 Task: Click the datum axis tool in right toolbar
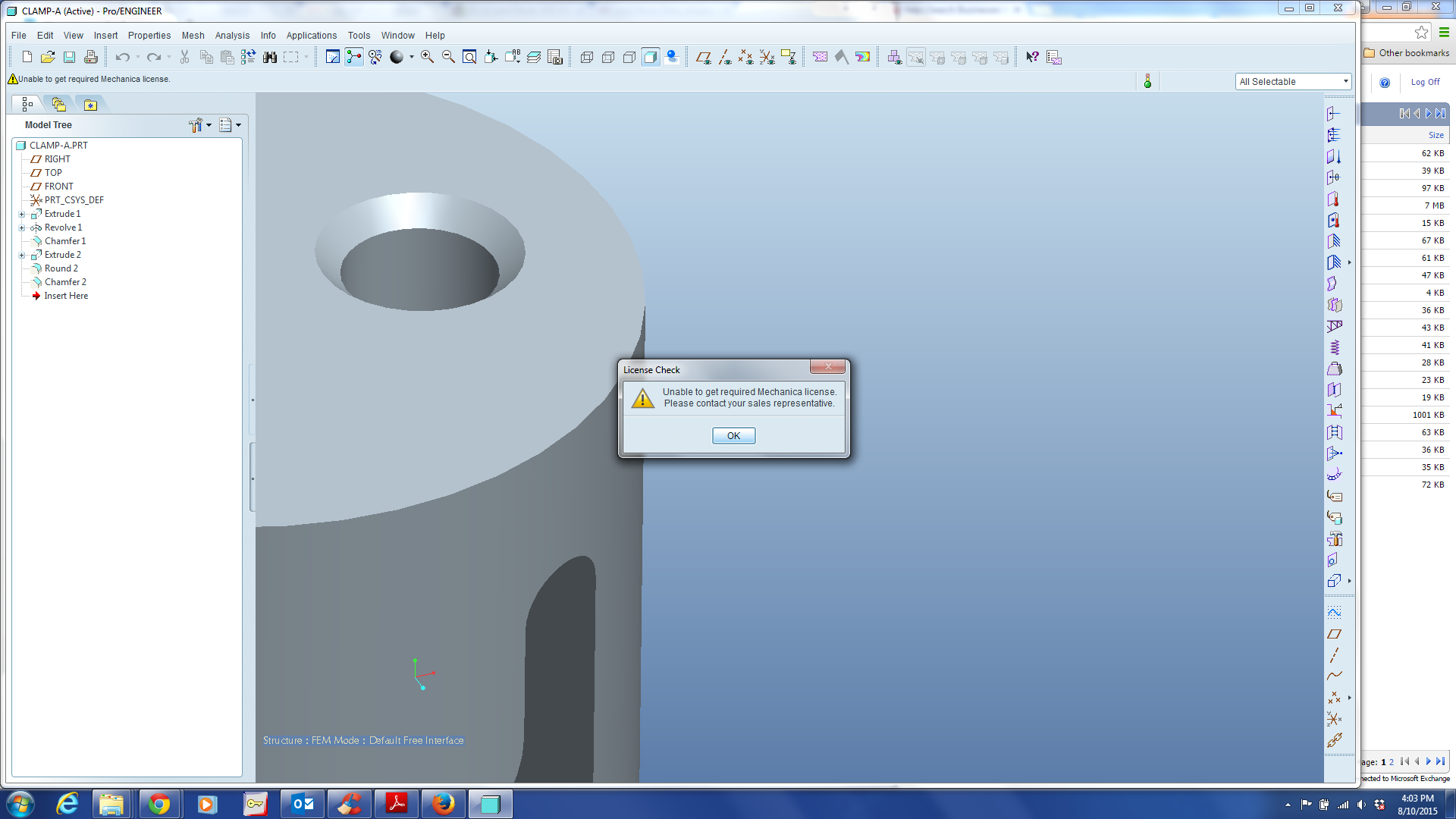click(x=1334, y=655)
